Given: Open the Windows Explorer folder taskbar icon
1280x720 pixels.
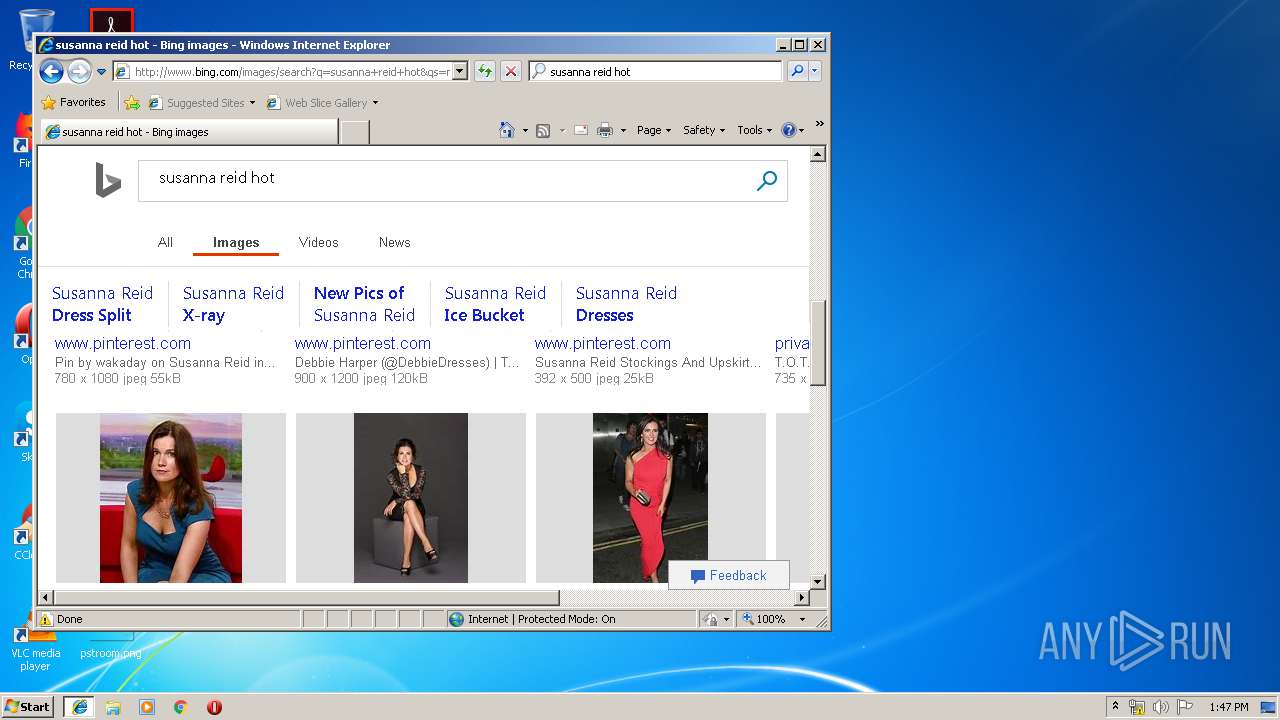Looking at the screenshot, I should (113, 707).
